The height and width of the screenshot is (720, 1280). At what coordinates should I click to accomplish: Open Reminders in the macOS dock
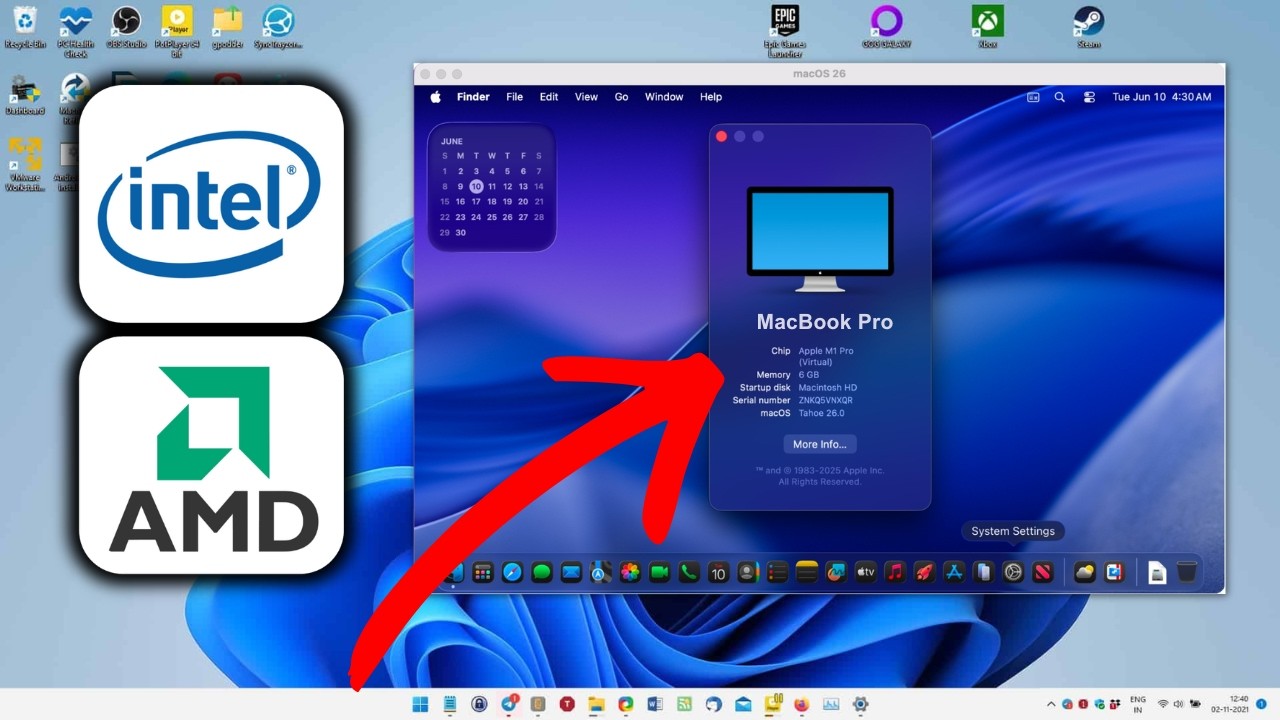777,573
